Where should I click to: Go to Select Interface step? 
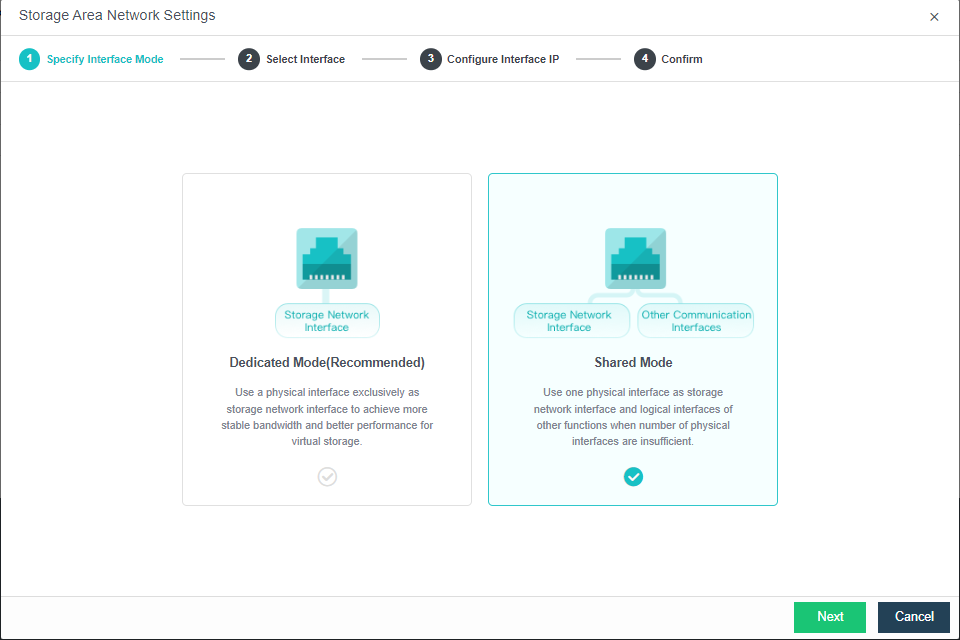click(x=305, y=59)
